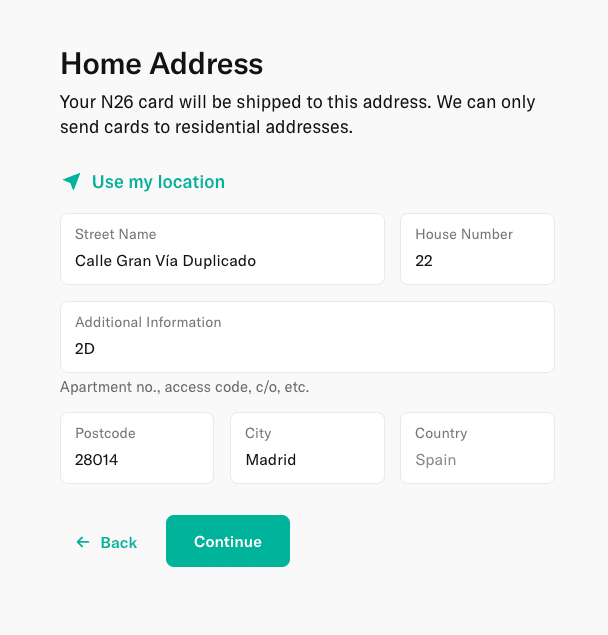Screen dimensions: 608x635
Task: Focus the Additional Information field
Action: (307, 337)
